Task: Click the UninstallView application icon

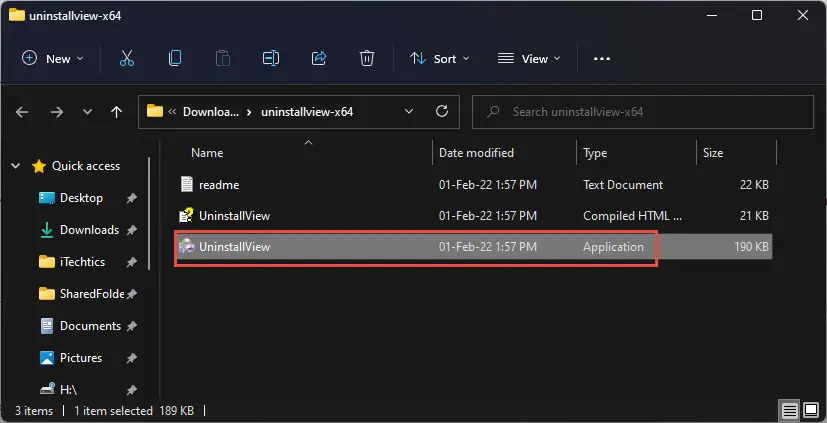Action: tap(186, 246)
